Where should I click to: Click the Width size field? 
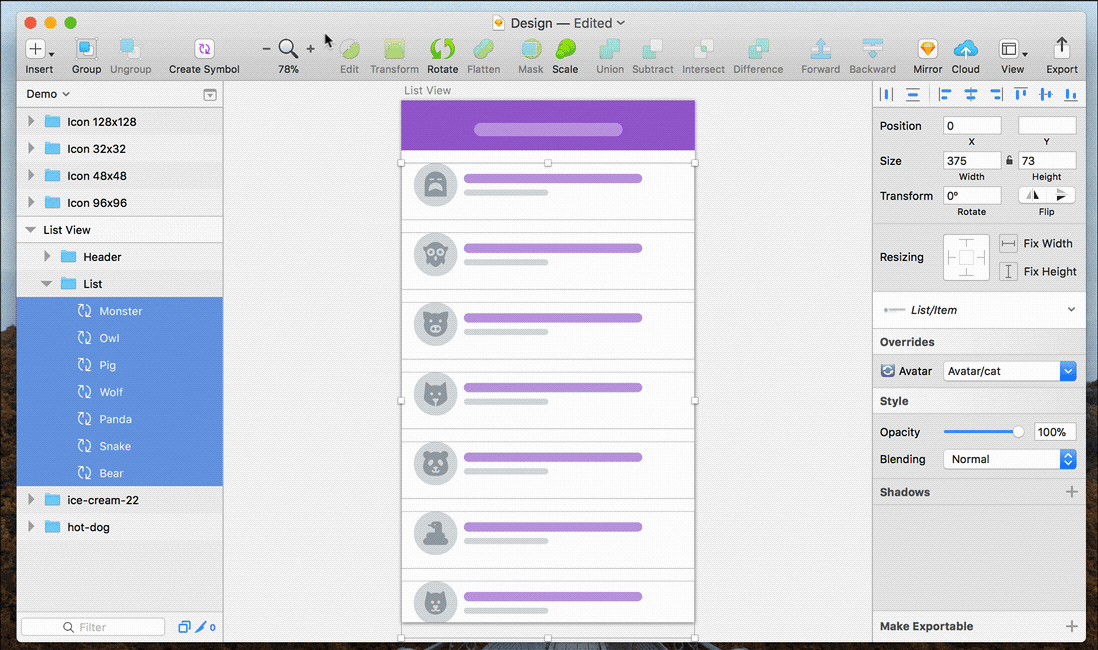972,161
